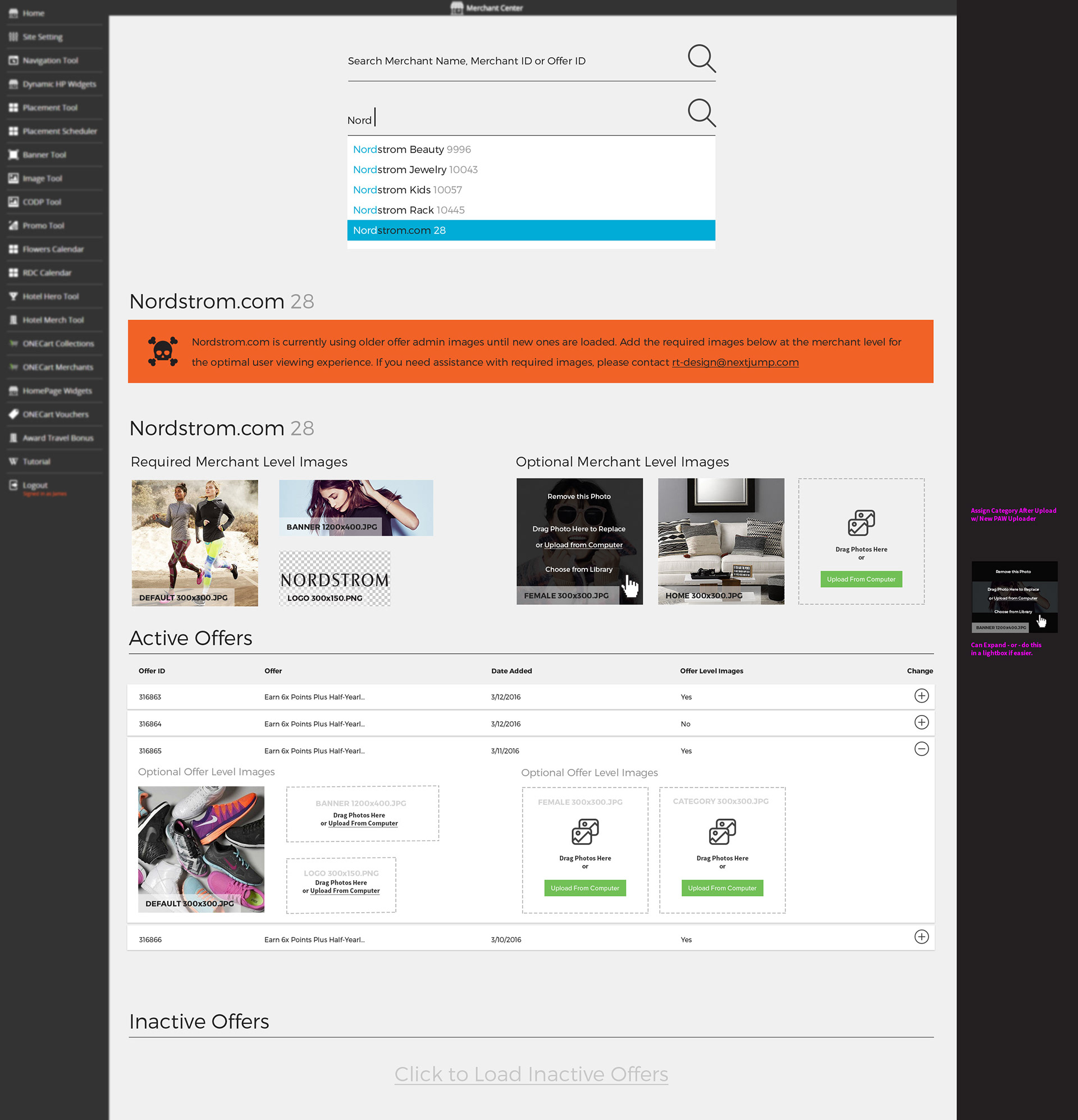Select Nordstrom Jewelry 10043 suggestion
The width and height of the screenshot is (1078, 1120).
(531, 170)
